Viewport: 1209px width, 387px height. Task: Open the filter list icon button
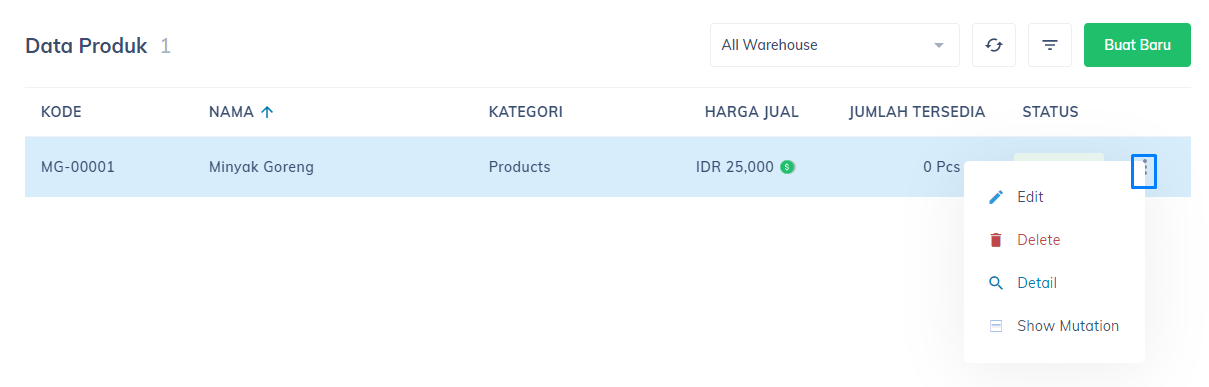coord(1050,45)
